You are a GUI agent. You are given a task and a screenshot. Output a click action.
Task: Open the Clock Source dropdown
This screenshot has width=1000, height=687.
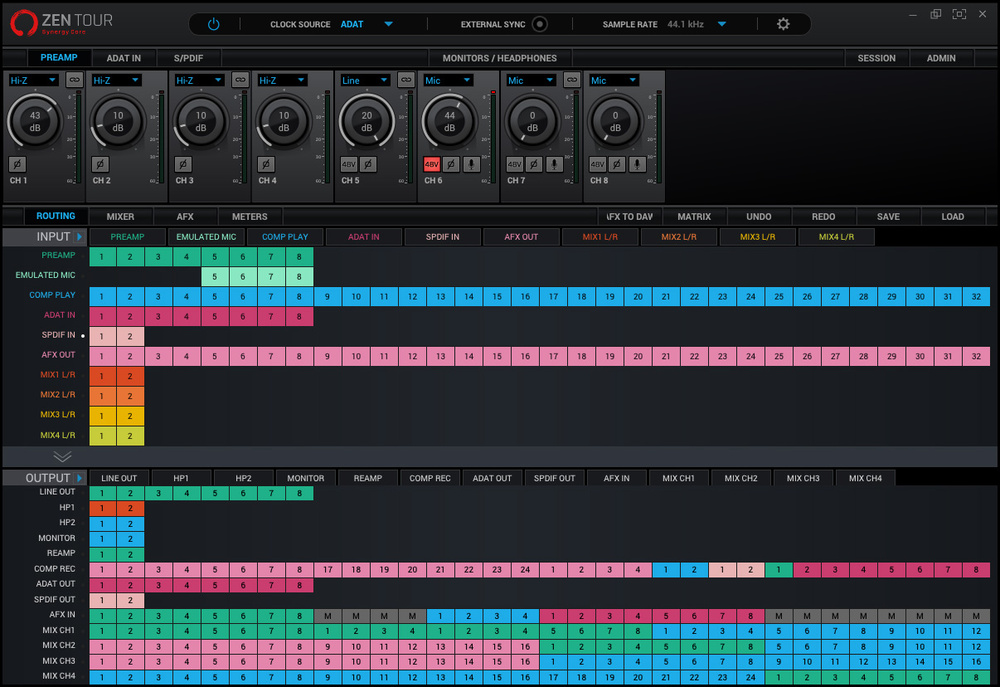388,24
